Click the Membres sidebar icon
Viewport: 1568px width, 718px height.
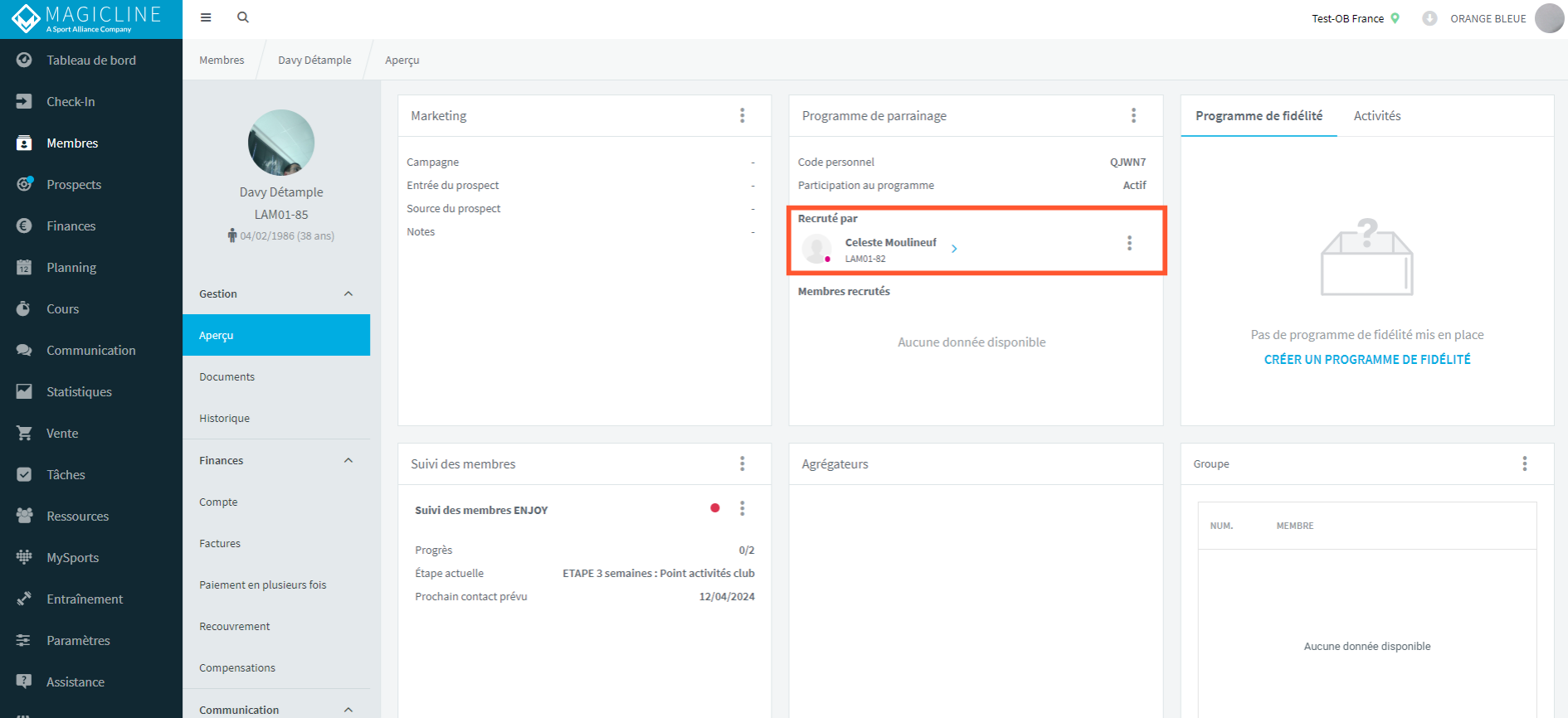coord(24,143)
